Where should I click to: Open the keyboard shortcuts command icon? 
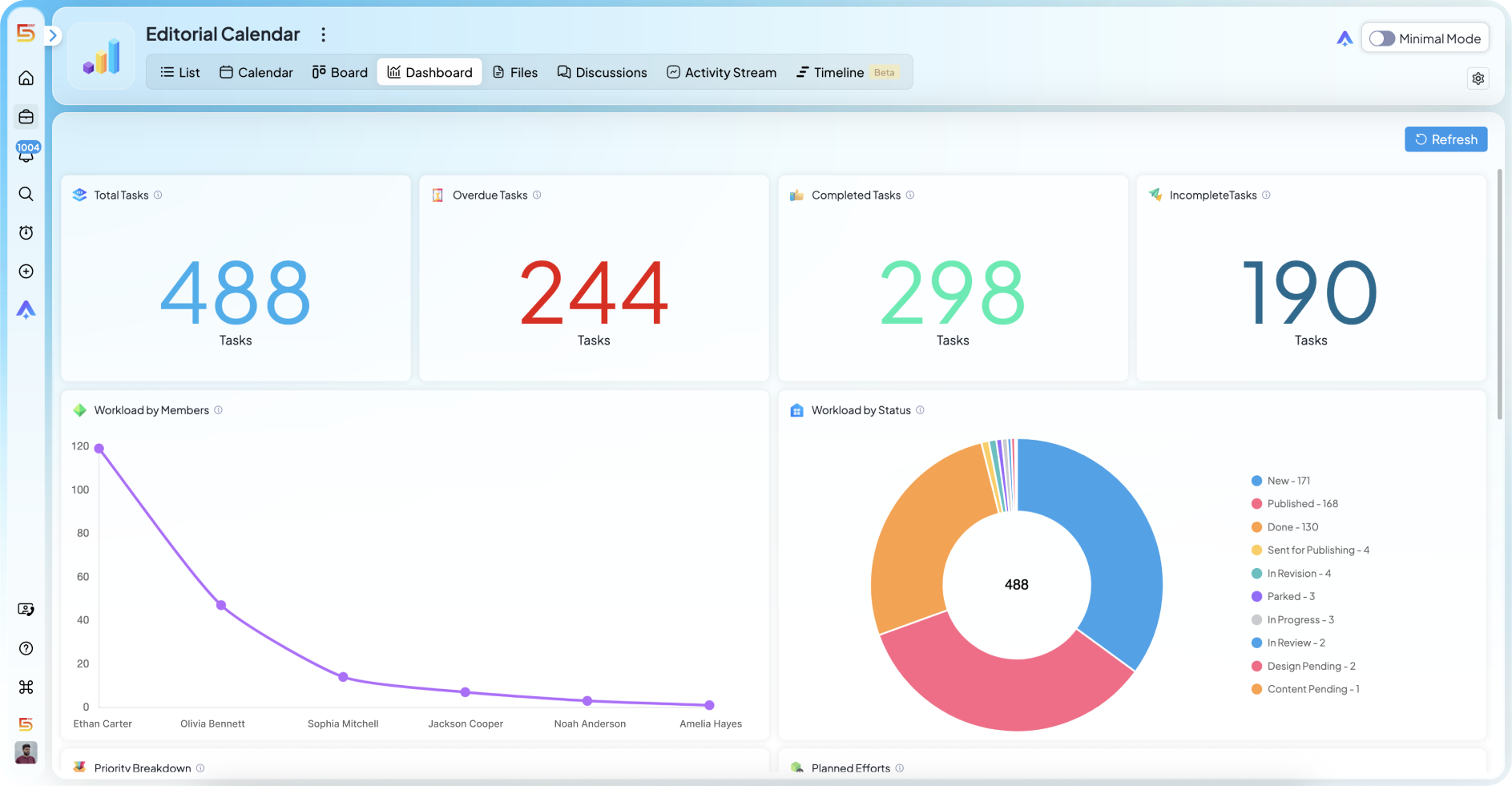pyautogui.click(x=26, y=687)
